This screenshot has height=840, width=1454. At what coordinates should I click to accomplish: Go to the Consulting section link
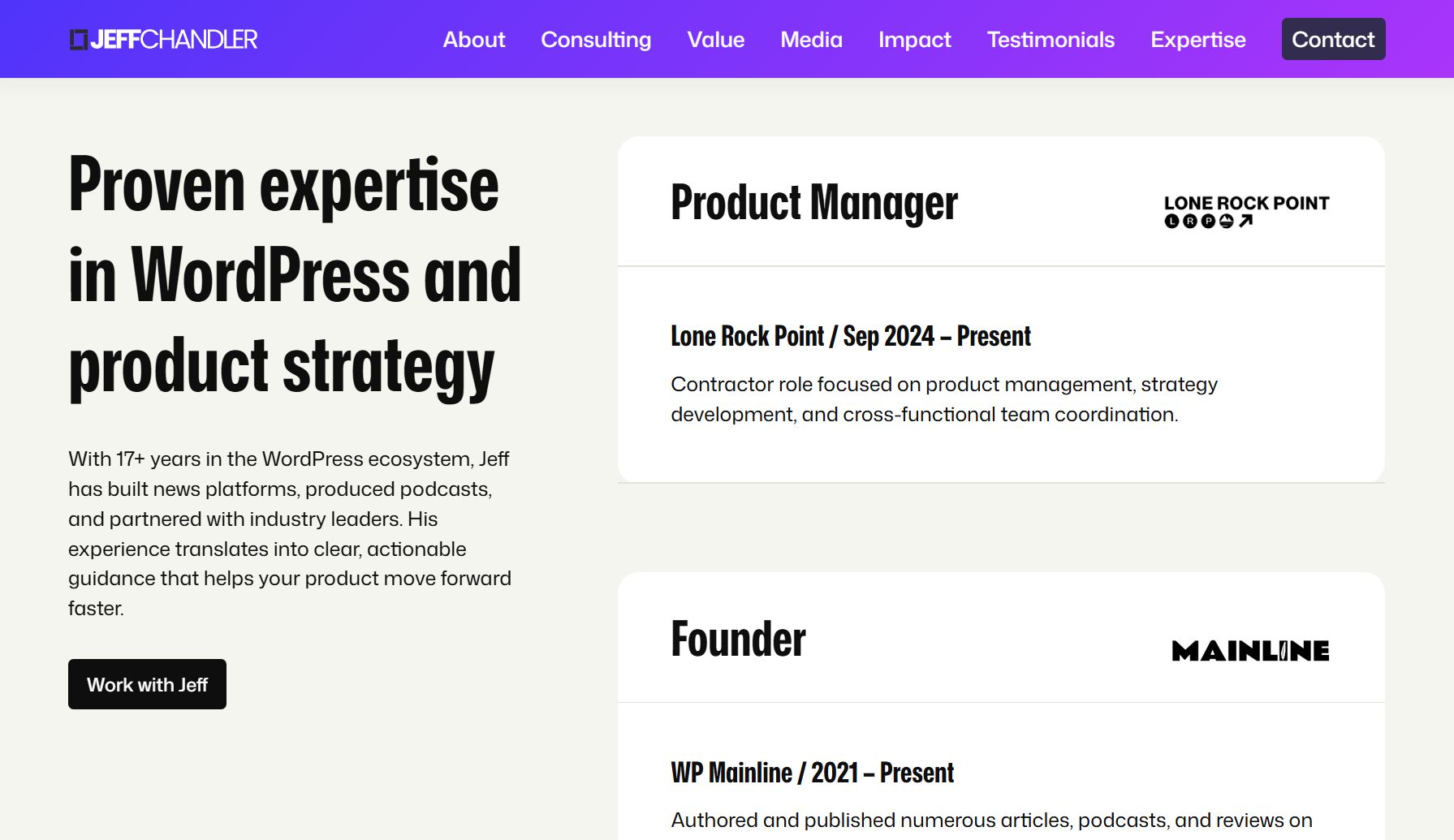click(x=596, y=40)
